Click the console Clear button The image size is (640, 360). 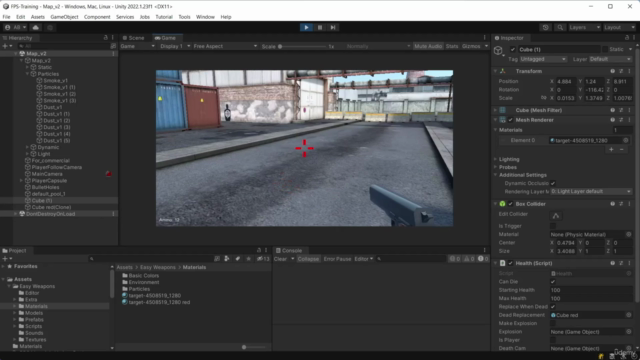click(280, 259)
